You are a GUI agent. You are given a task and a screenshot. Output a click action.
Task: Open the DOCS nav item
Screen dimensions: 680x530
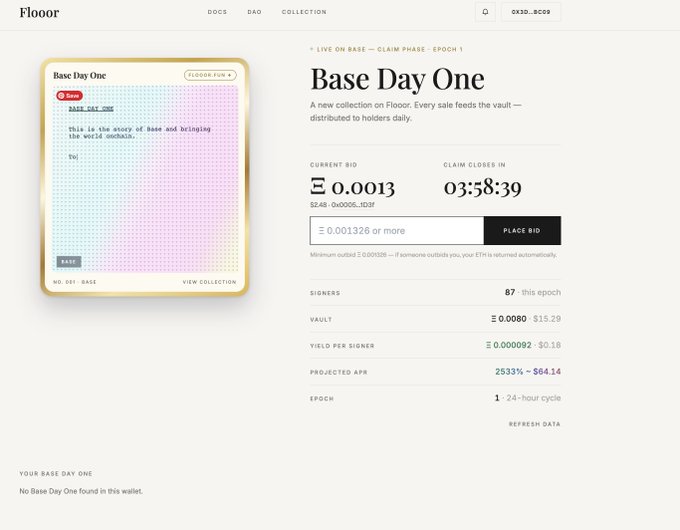pyautogui.click(x=217, y=12)
